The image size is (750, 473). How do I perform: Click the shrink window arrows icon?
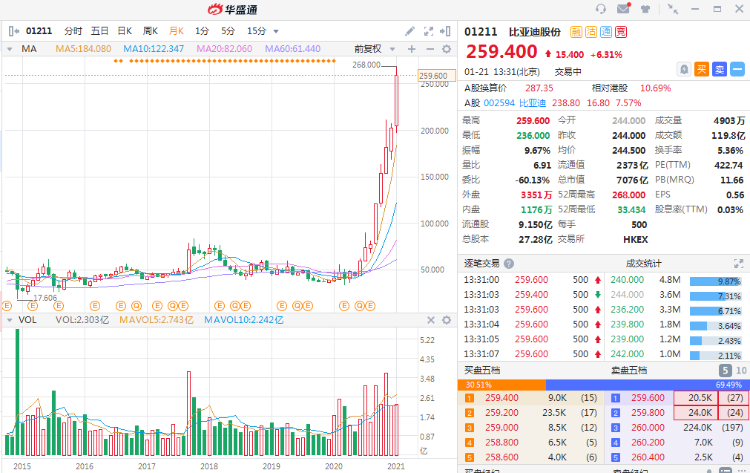coord(673,9)
